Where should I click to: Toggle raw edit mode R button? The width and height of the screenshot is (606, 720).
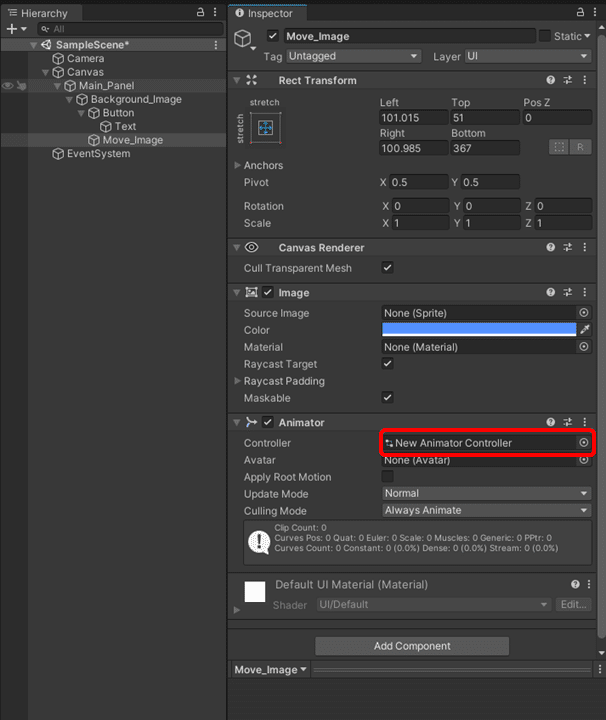580,147
